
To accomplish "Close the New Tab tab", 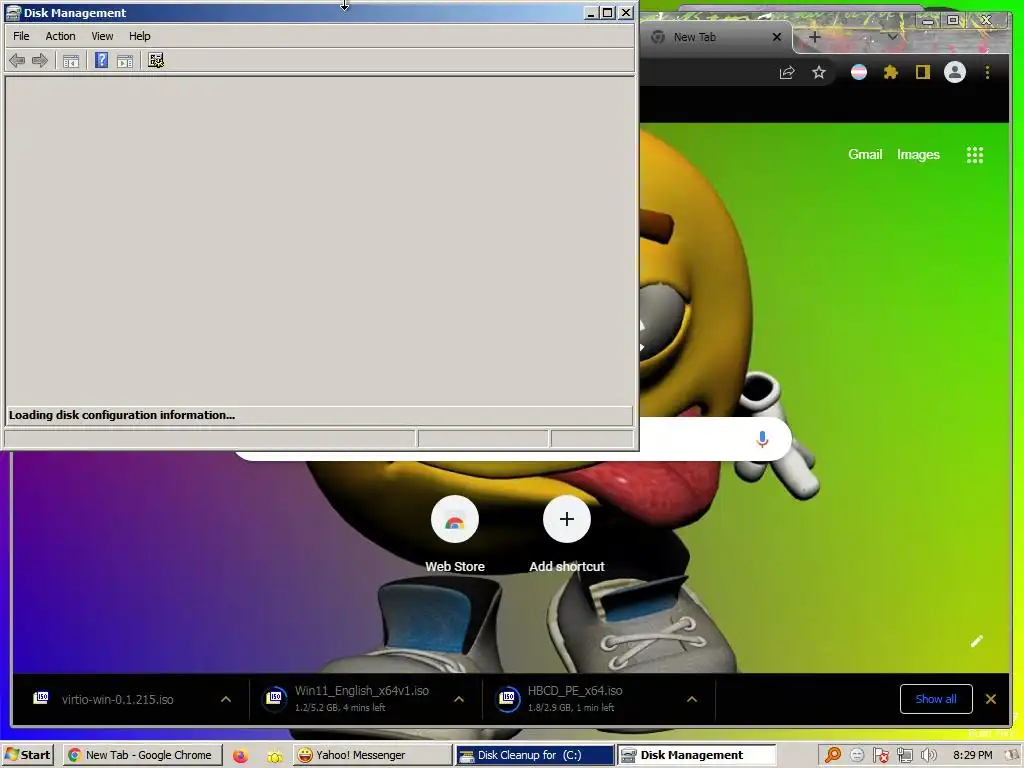I will pos(777,37).
